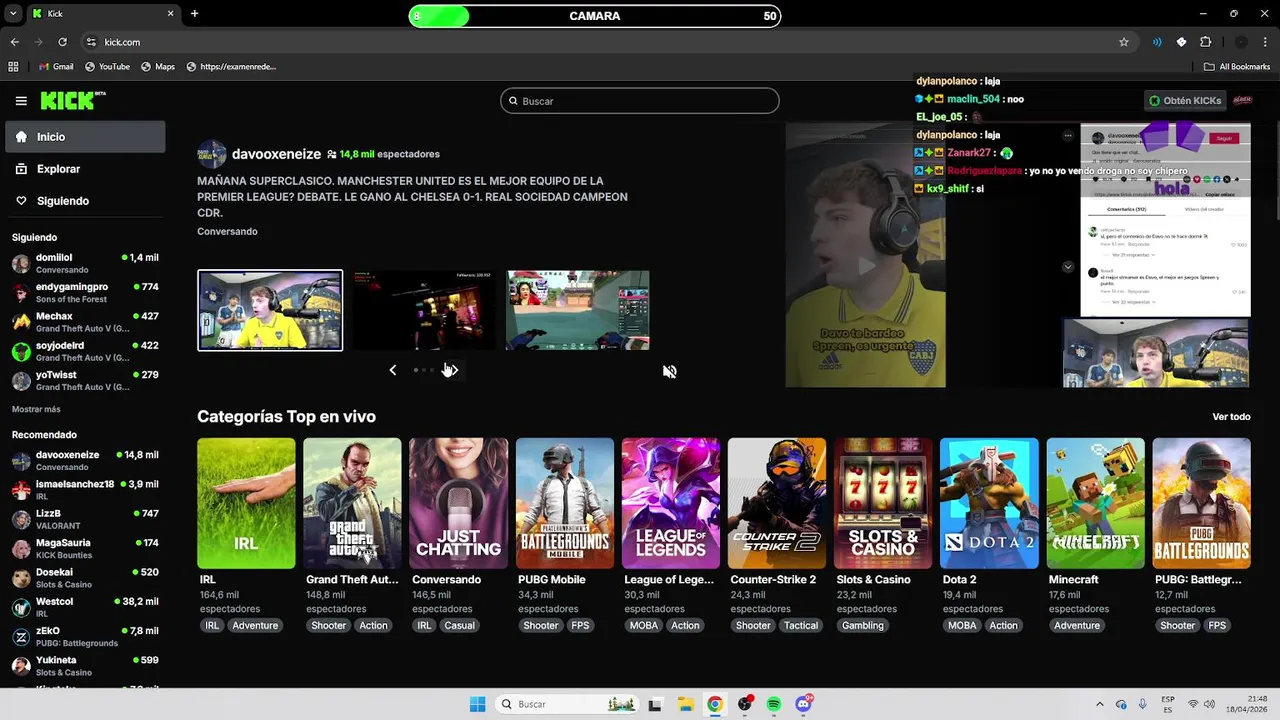Open Spotify from the taskbar
Viewport: 1280px width, 720px height.
(x=774, y=704)
